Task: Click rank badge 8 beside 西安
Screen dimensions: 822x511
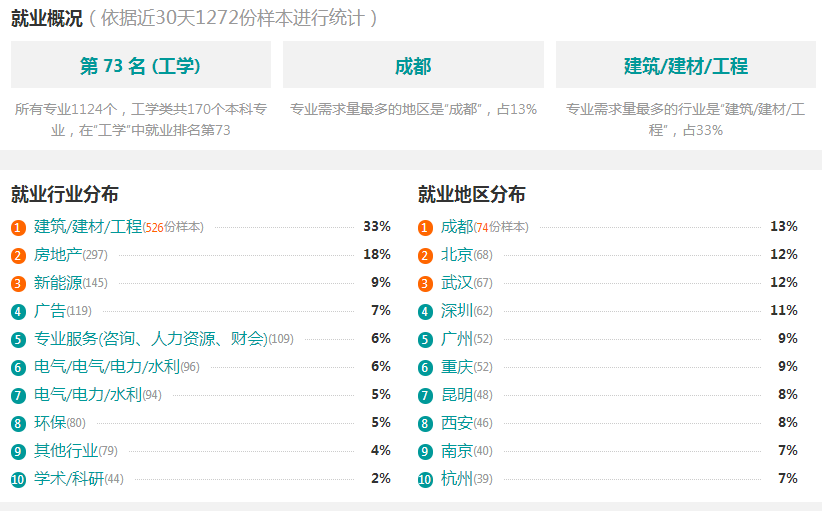Action: [x=425, y=423]
